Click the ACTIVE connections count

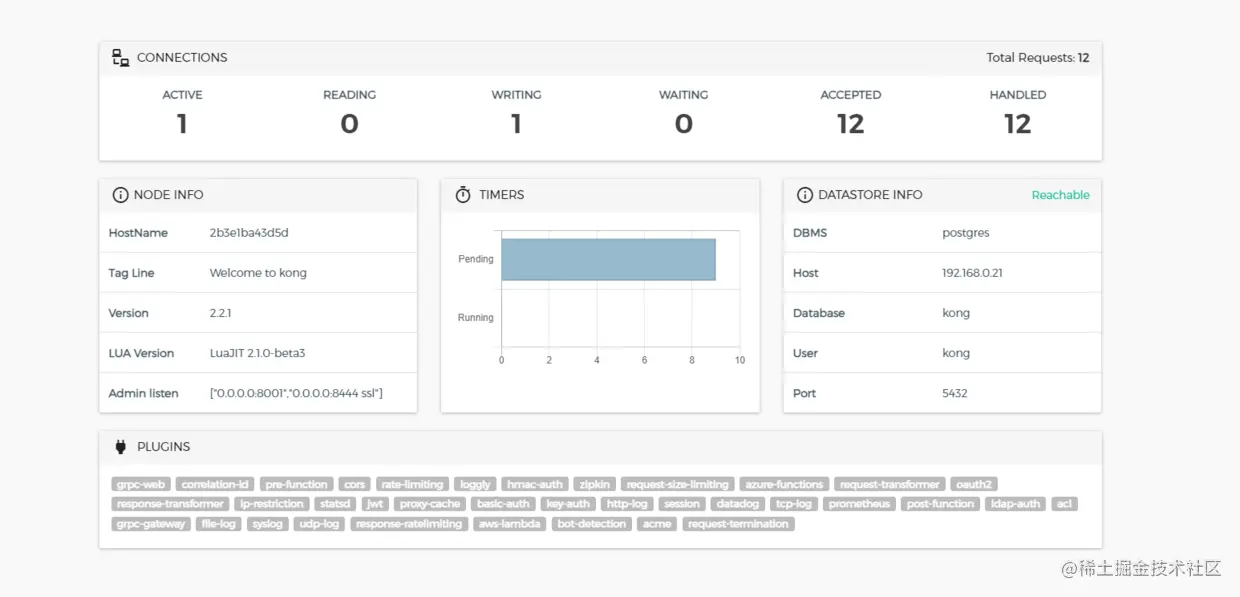(x=182, y=124)
